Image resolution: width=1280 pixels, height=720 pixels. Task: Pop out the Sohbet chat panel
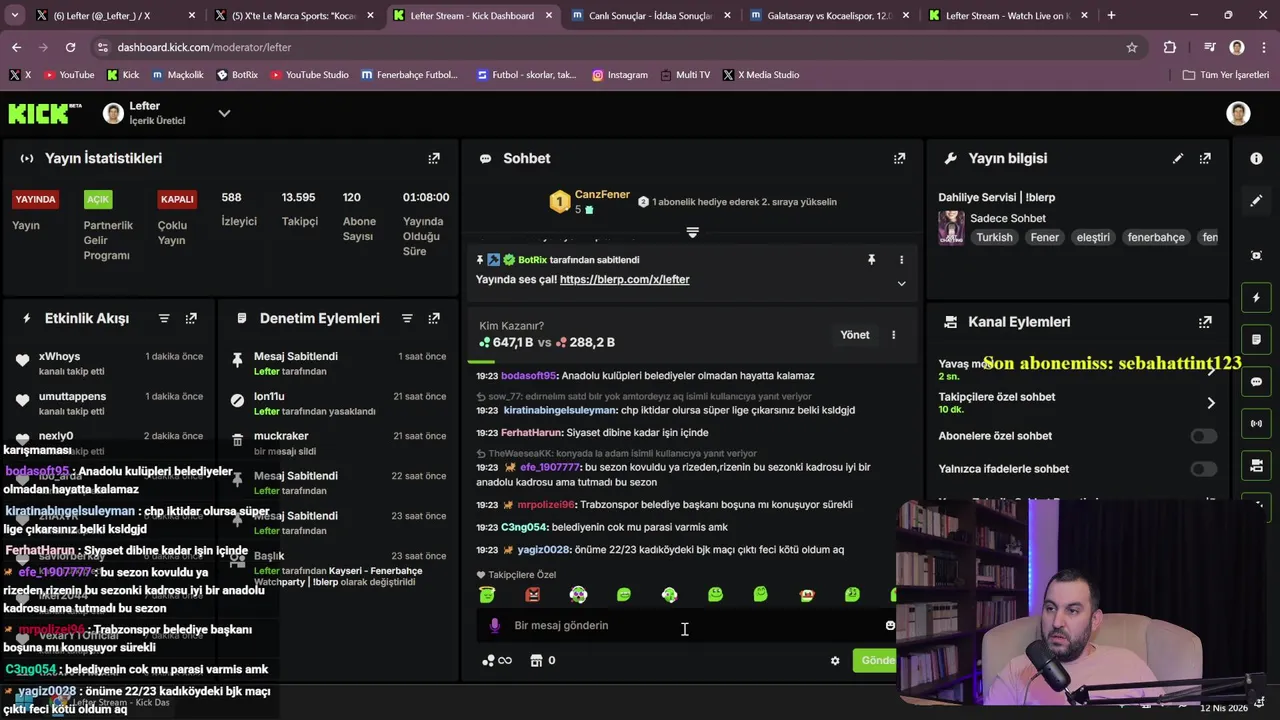(899, 158)
